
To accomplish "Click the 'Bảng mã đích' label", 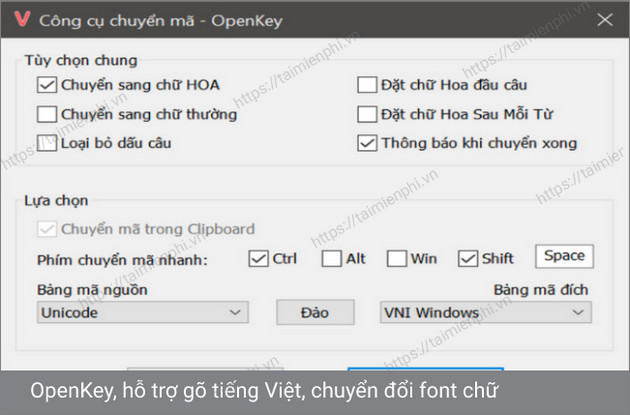I will click(541, 289).
